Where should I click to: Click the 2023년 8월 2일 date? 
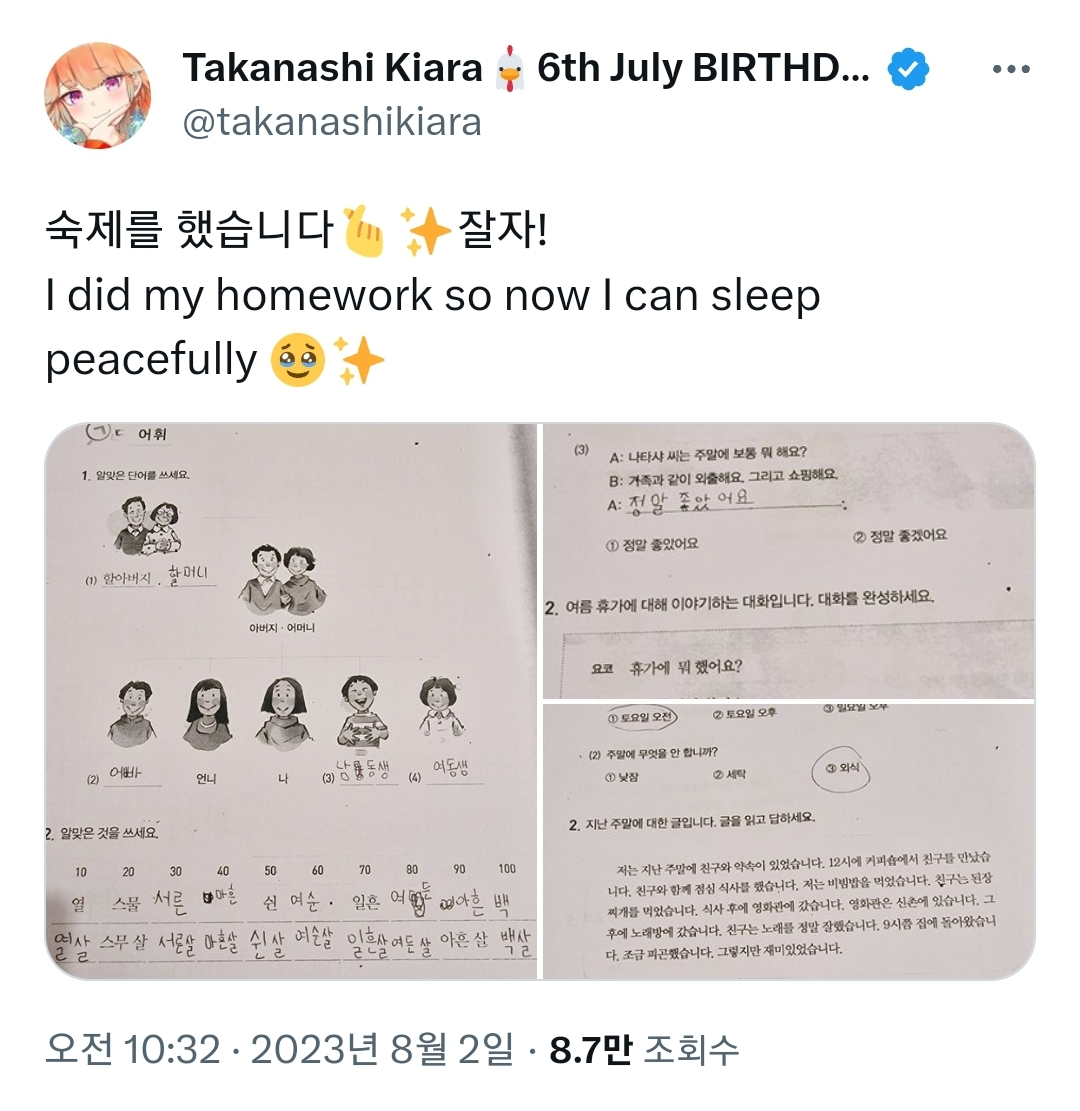point(382,1049)
